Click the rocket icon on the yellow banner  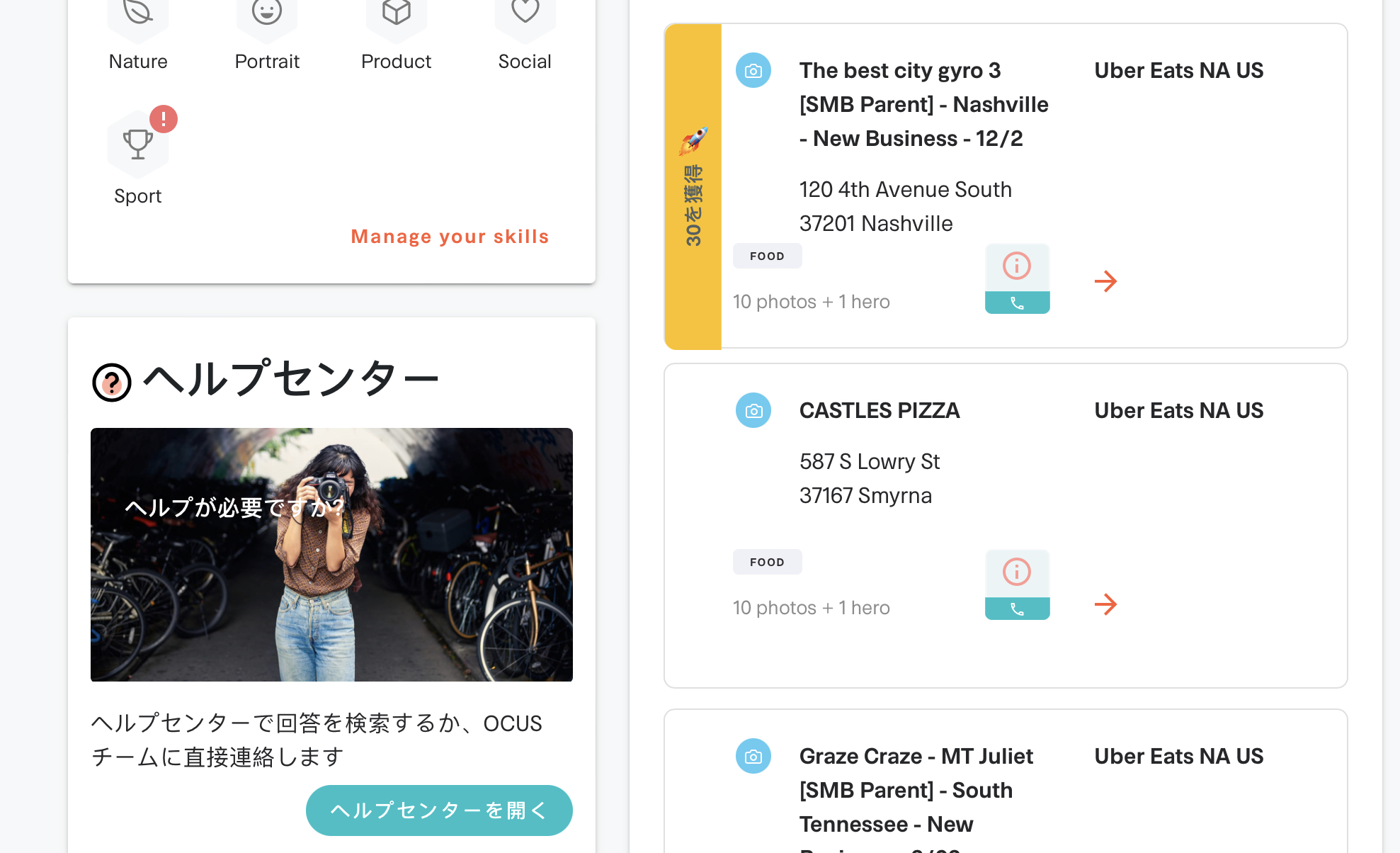click(693, 140)
